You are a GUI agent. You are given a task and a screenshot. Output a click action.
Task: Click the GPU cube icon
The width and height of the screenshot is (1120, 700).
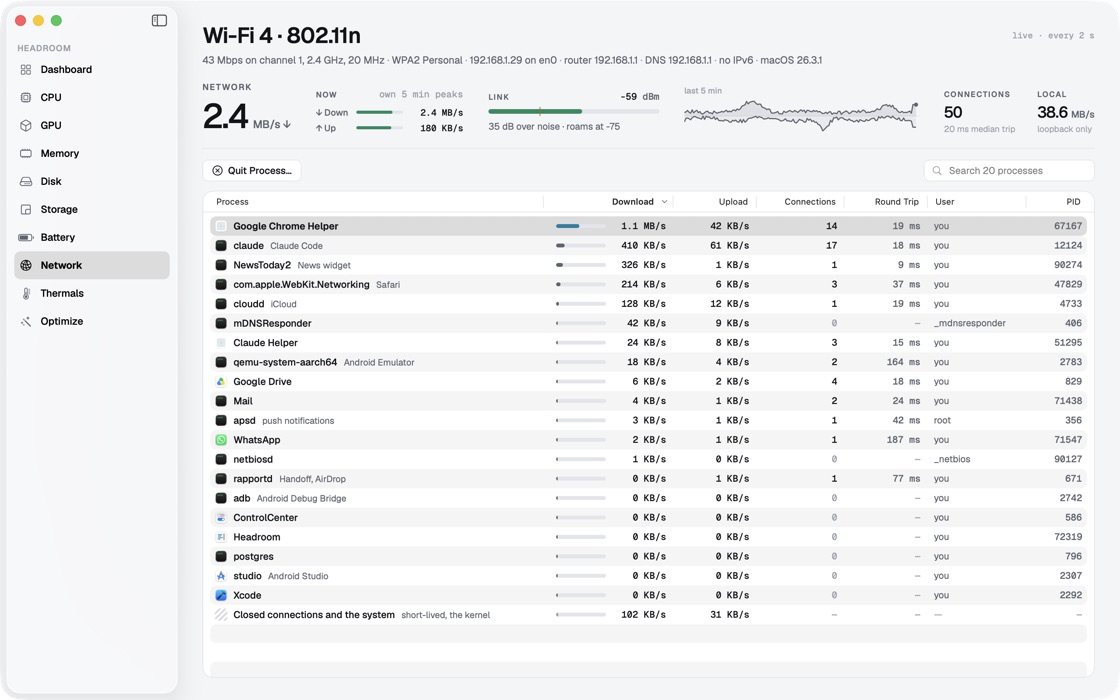[26, 125]
